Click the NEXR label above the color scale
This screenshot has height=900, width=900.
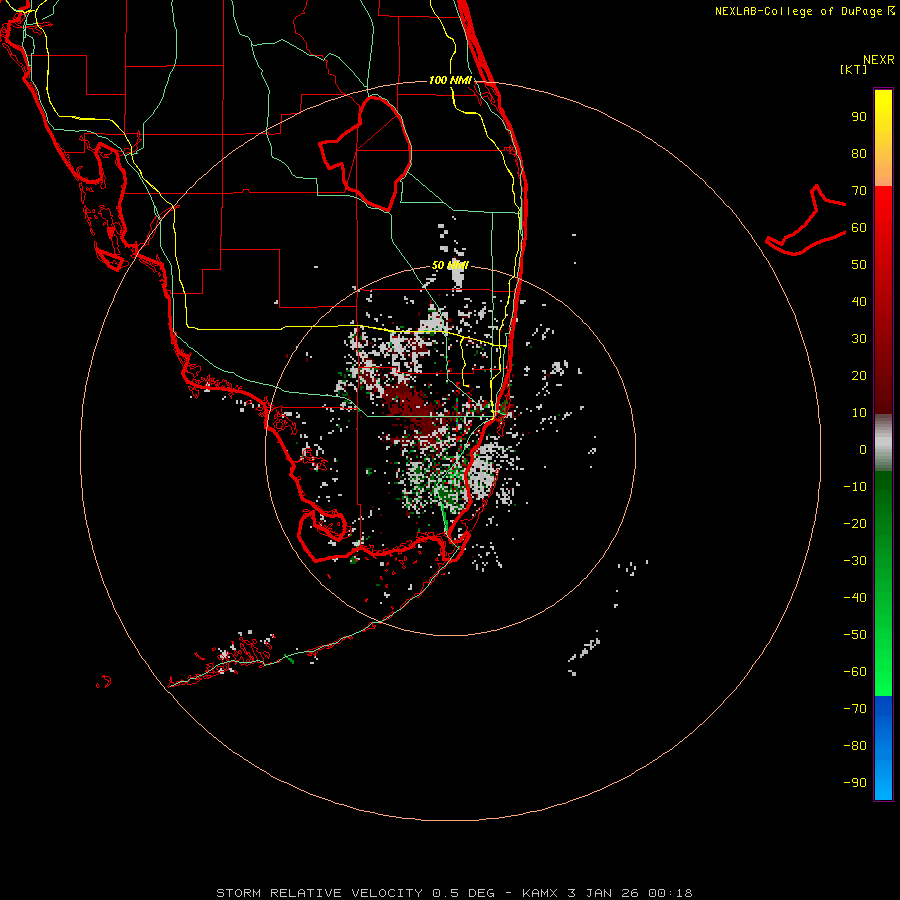879,60
